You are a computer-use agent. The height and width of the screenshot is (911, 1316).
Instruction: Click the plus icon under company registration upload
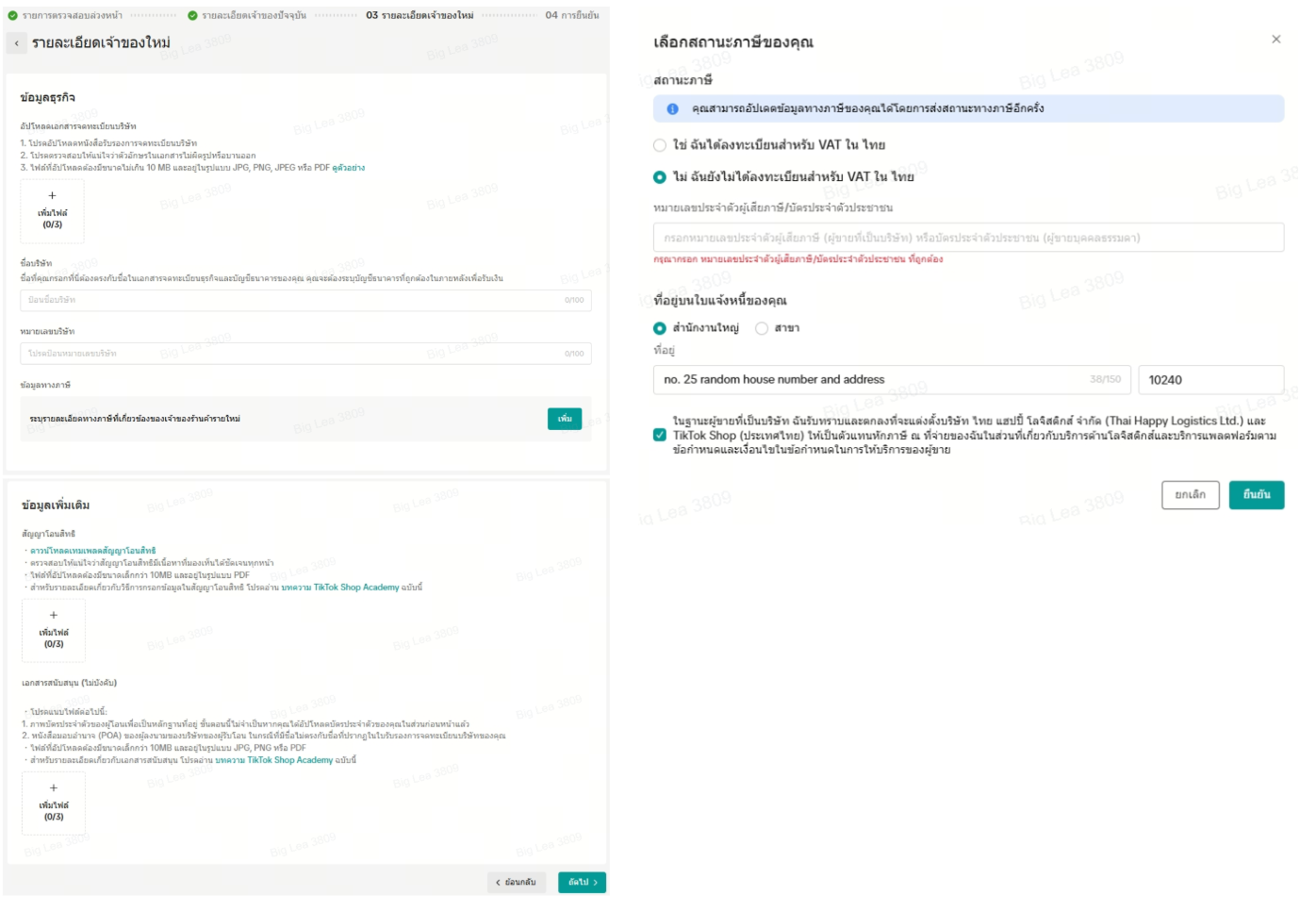pos(52,196)
